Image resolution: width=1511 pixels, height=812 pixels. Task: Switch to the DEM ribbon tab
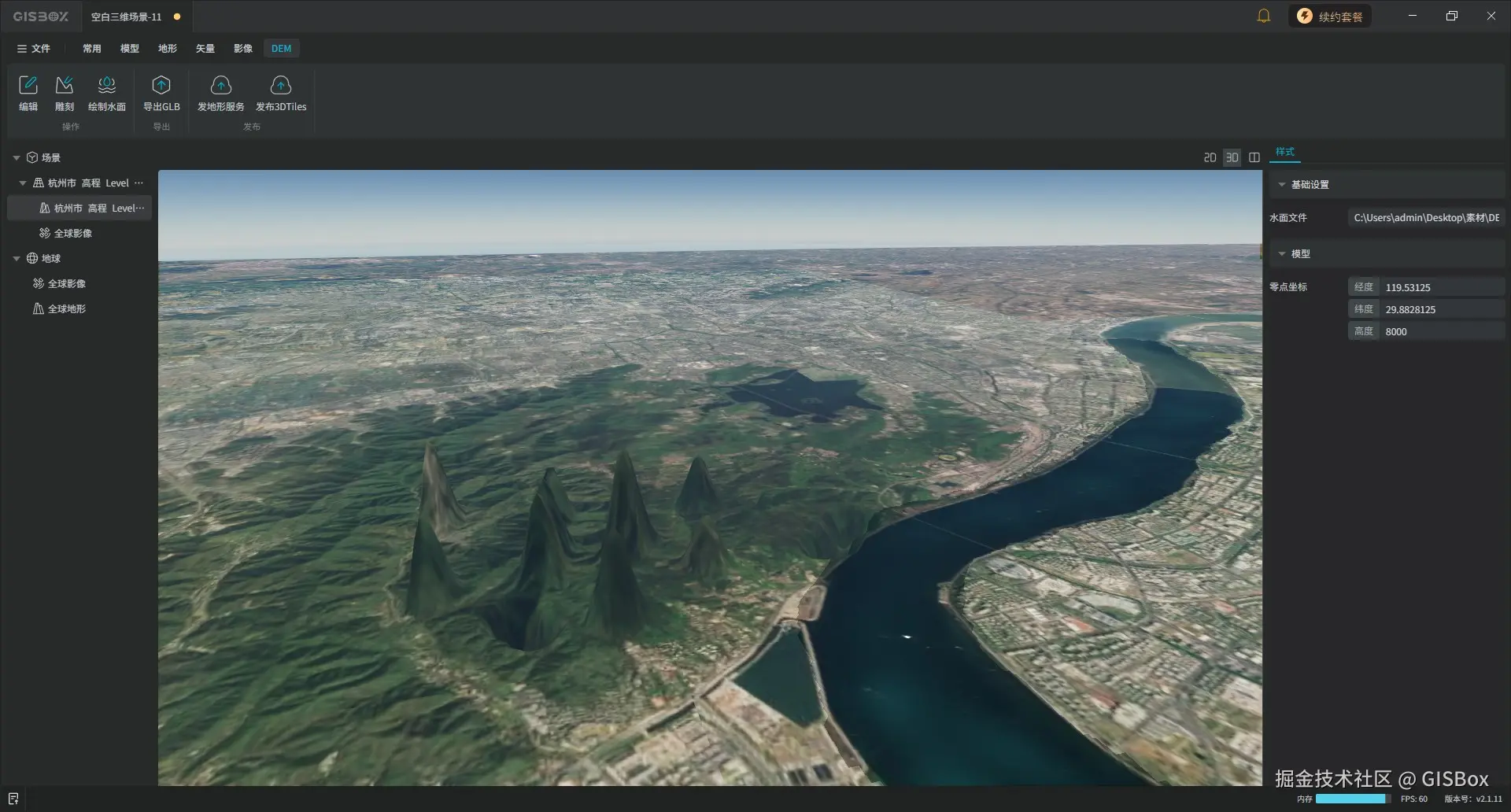281,48
